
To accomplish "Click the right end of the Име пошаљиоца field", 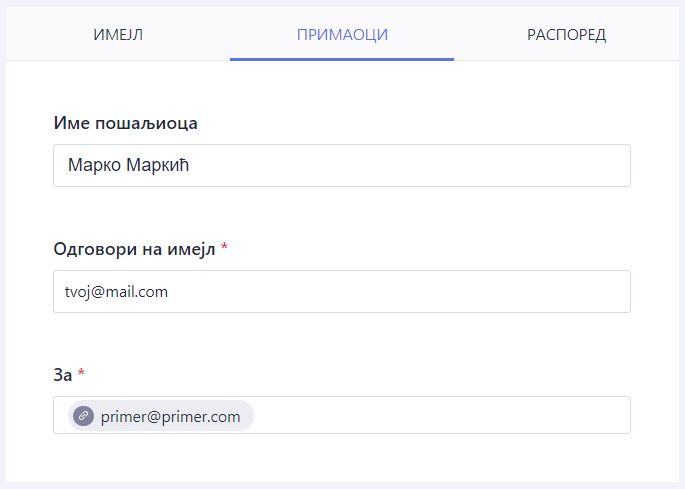I will pyautogui.click(x=616, y=165).
